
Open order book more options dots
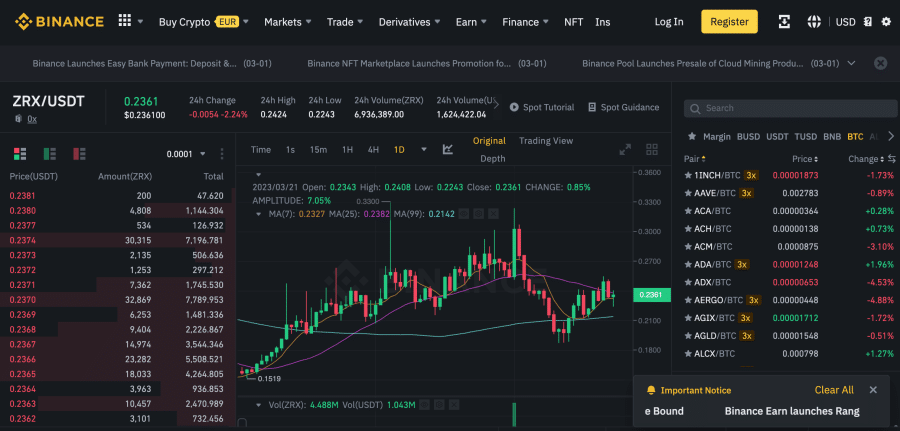point(222,154)
